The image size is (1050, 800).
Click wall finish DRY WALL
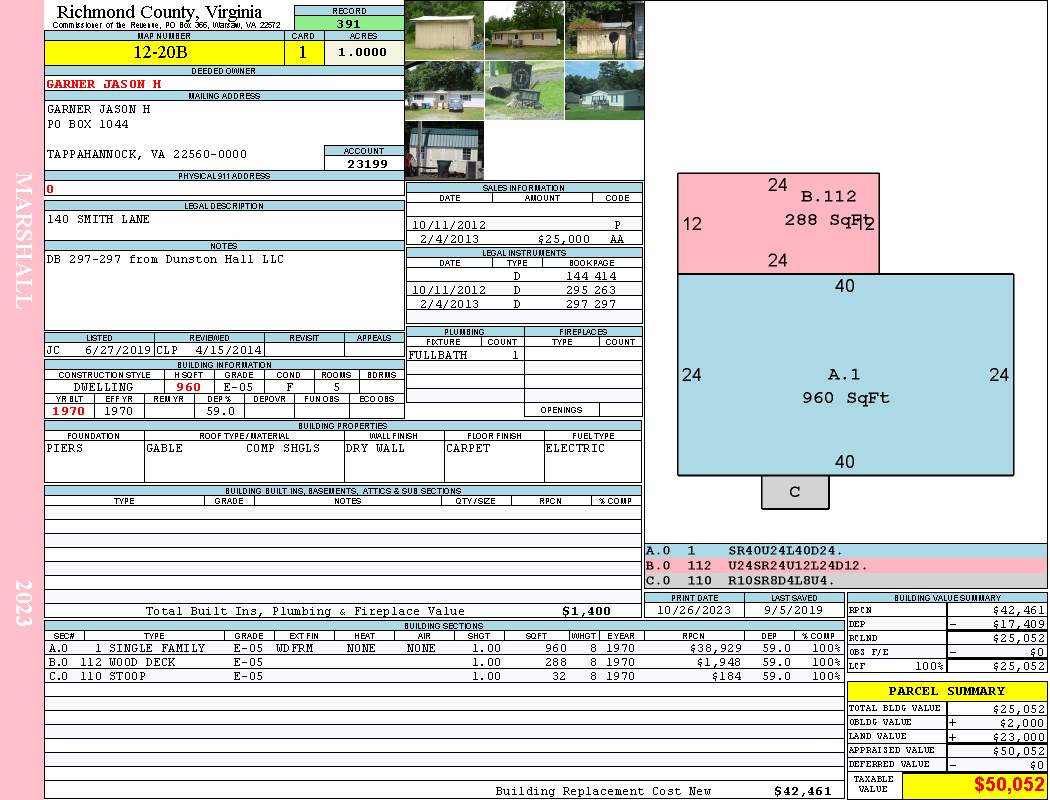click(375, 448)
